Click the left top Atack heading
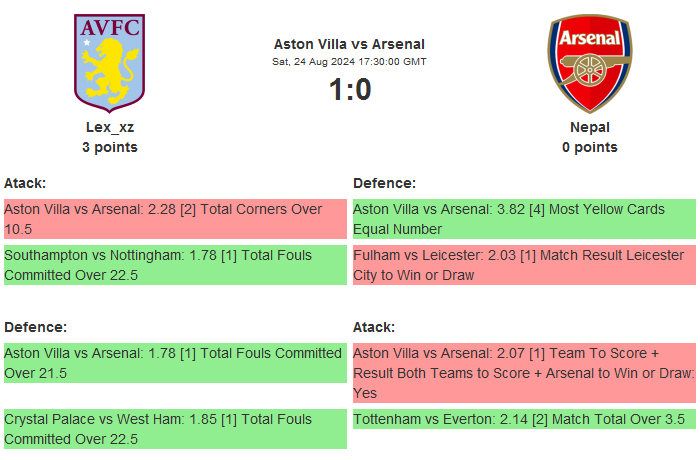700x460 pixels. tap(25, 183)
